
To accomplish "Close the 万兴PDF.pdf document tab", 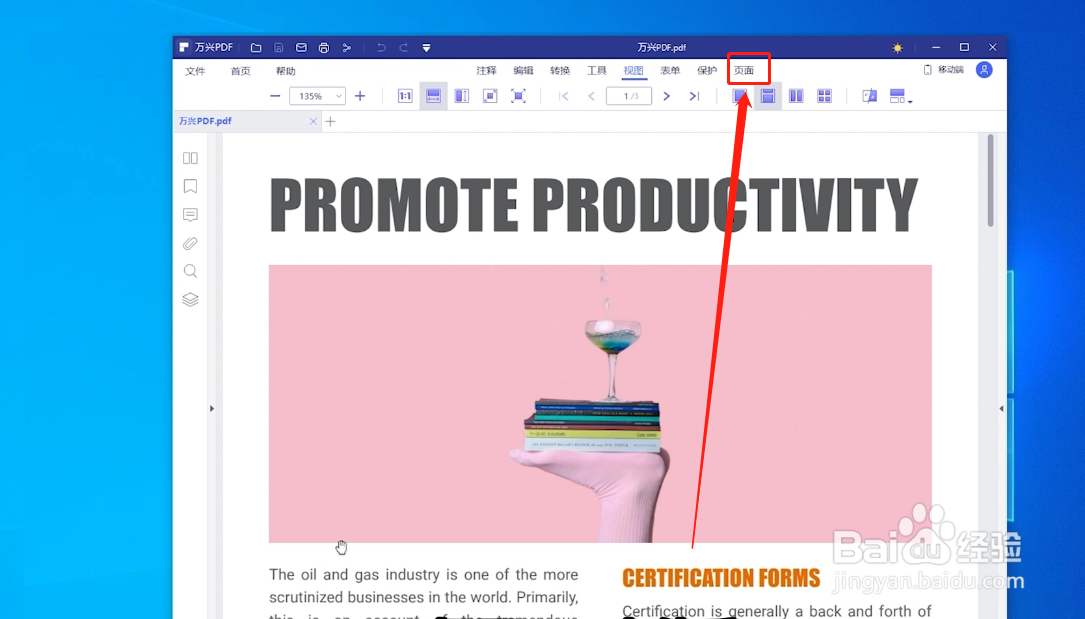I will click(313, 121).
